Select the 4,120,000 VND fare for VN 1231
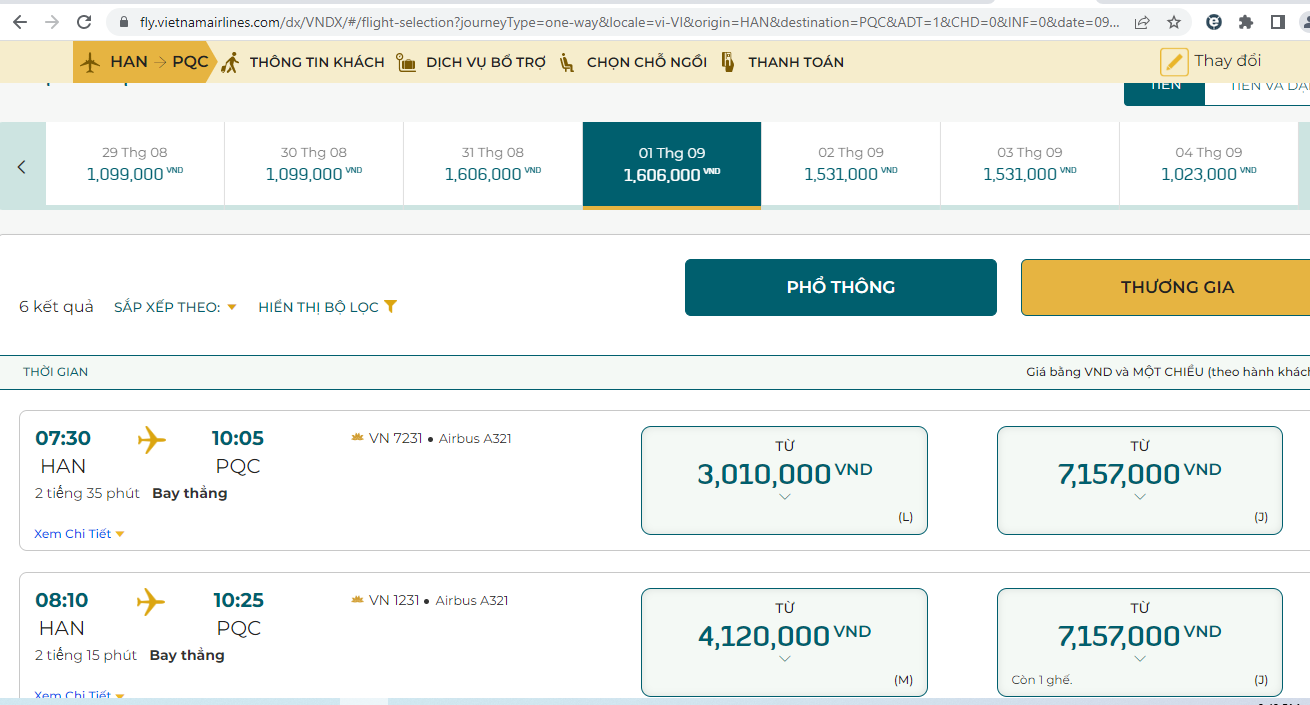This screenshot has height=705, width=1310. click(x=784, y=642)
